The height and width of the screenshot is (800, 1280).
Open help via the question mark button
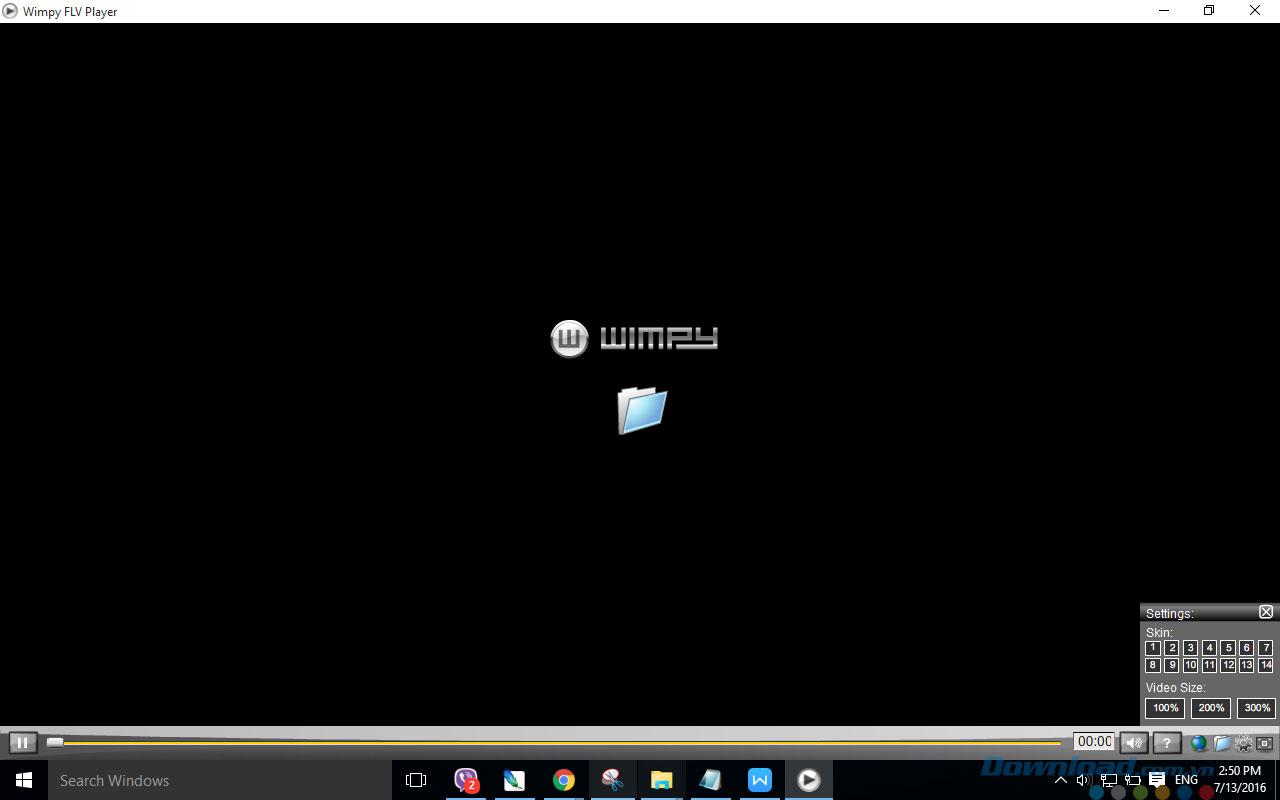coord(1166,743)
